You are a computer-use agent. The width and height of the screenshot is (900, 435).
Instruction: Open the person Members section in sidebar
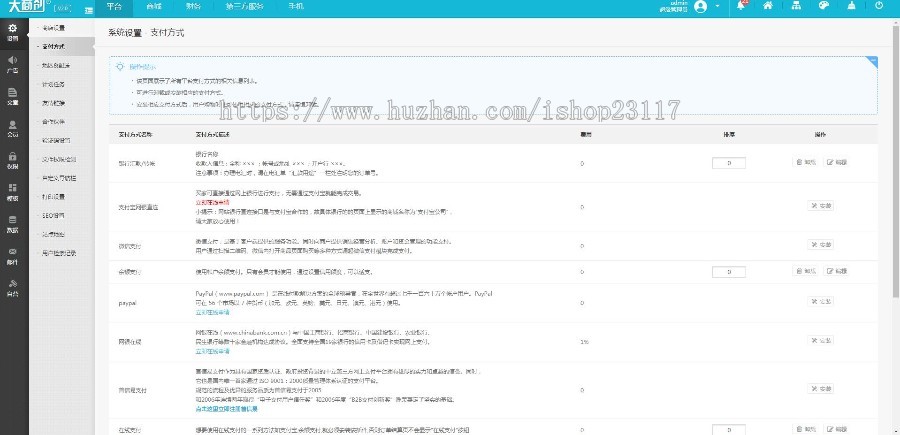[x=13, y=129]
